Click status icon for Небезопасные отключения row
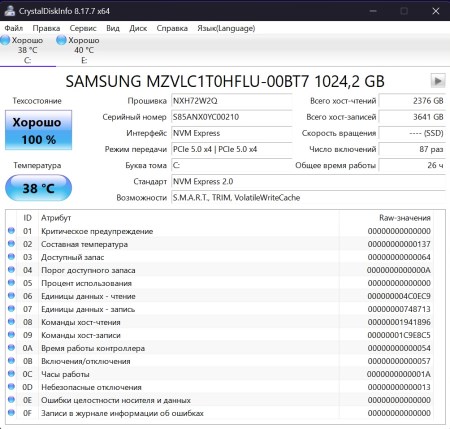450x429 pixels. pos(11,387)
